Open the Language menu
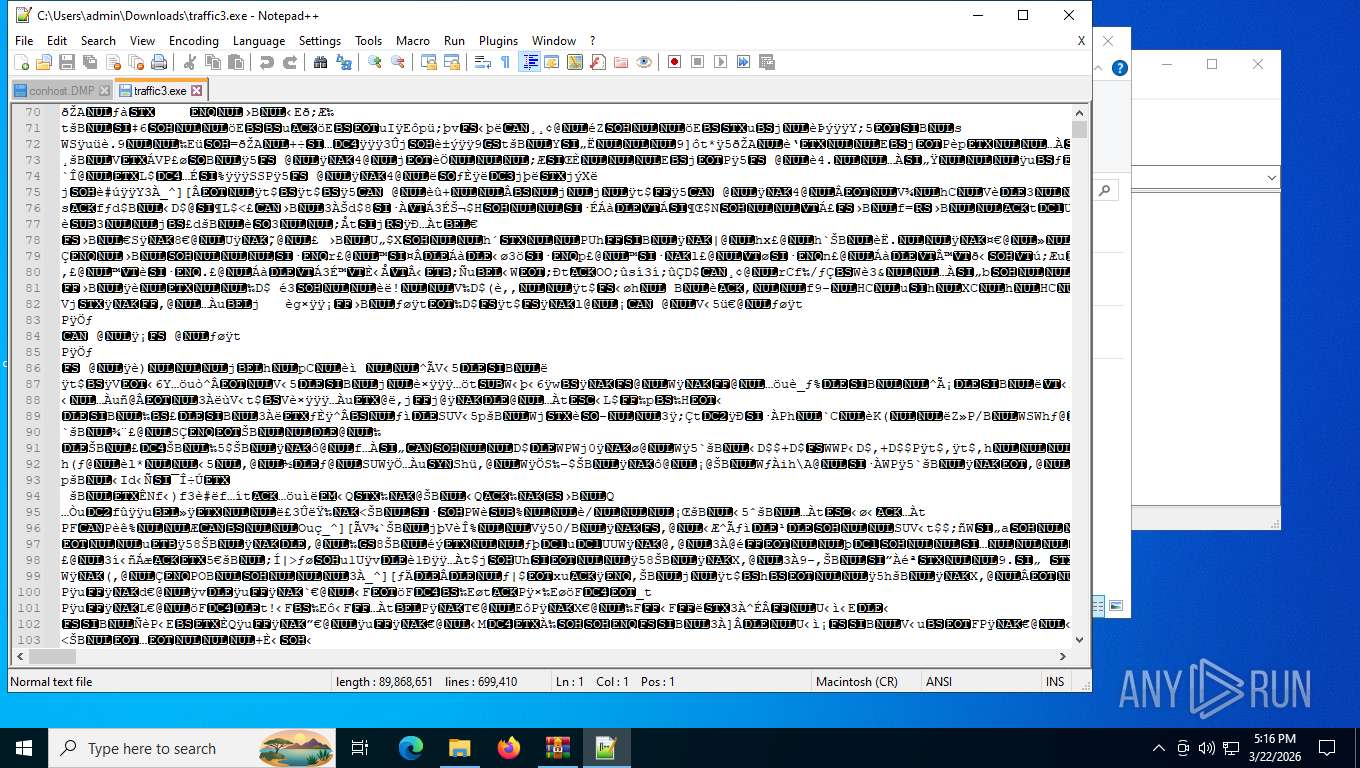Image resolution: width=1360 pixels, height=768 pixels. point(258,41)
